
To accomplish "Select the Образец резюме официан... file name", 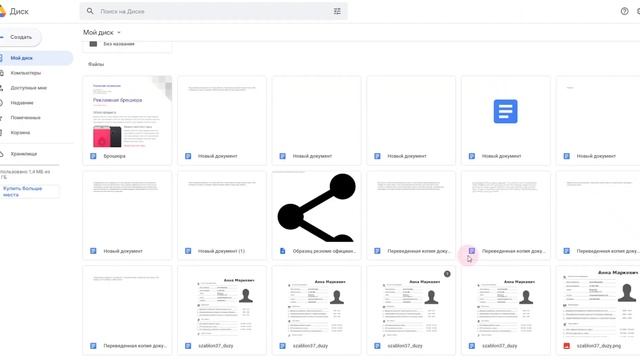I will [324, 251].
